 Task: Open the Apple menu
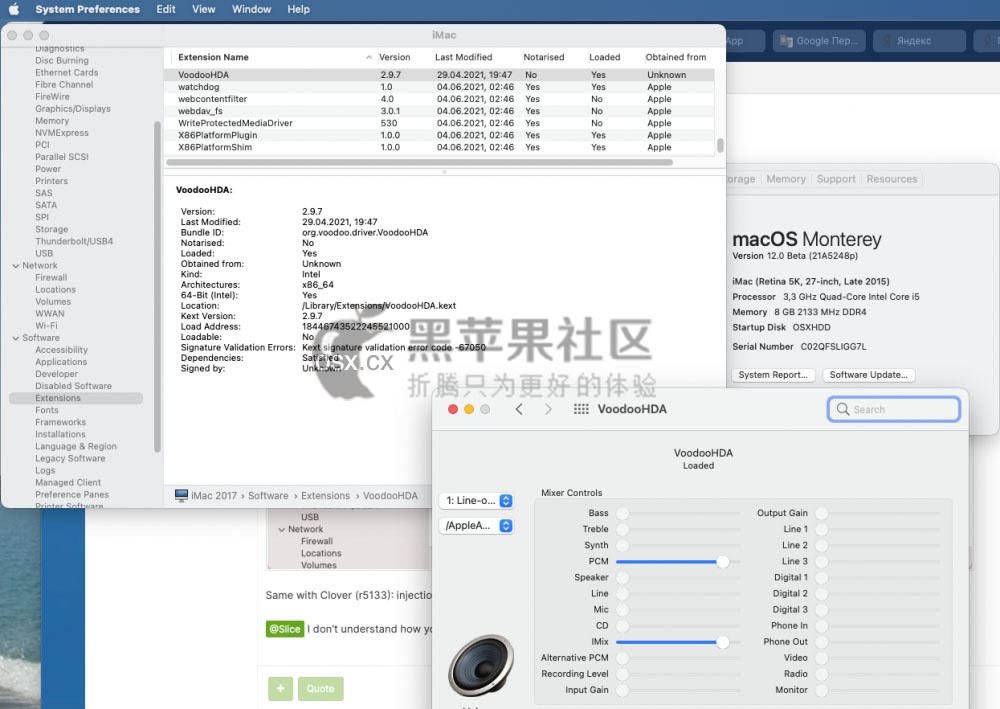click(13, 9)
